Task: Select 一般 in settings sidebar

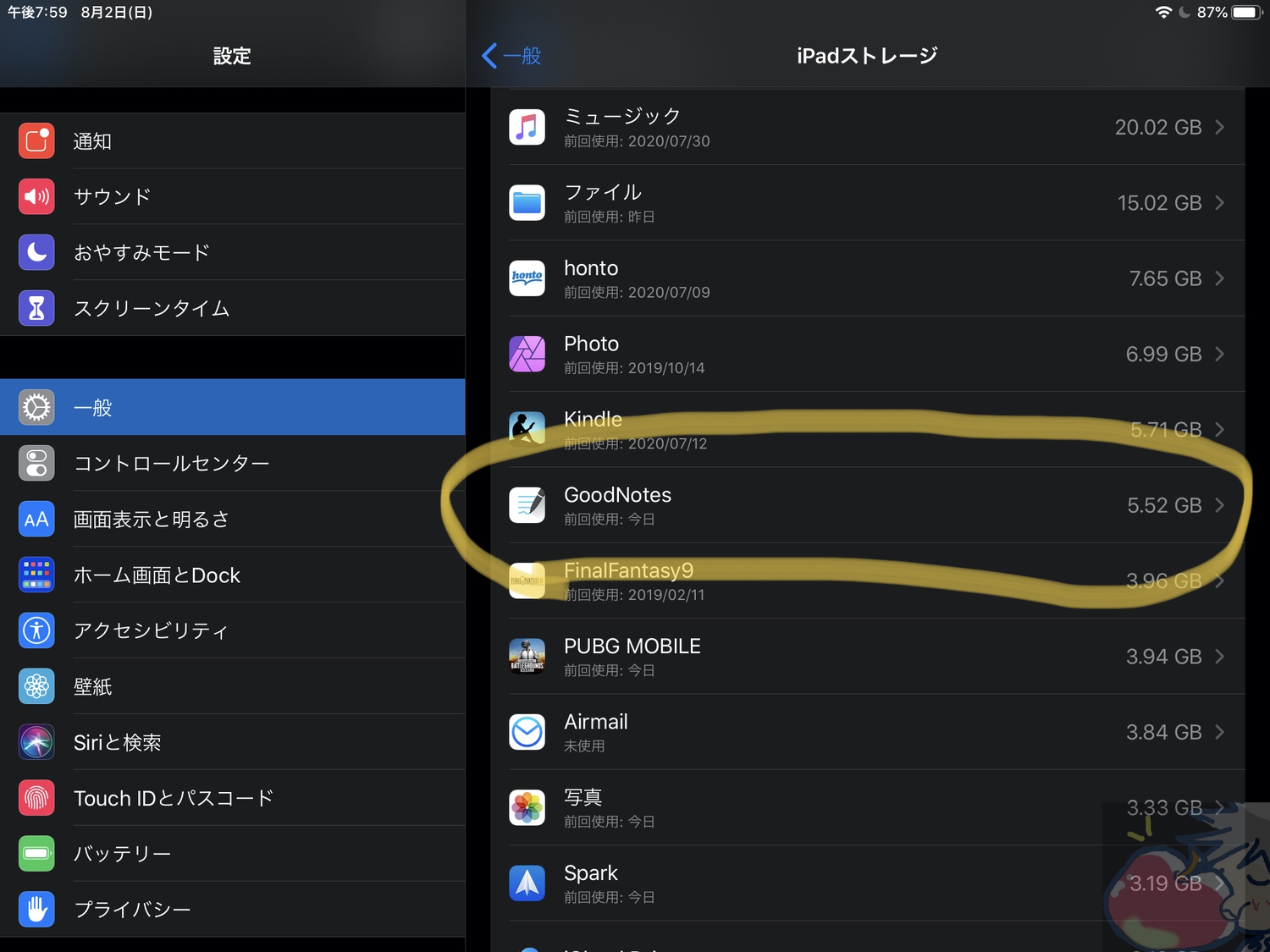Action: point(233,408)
